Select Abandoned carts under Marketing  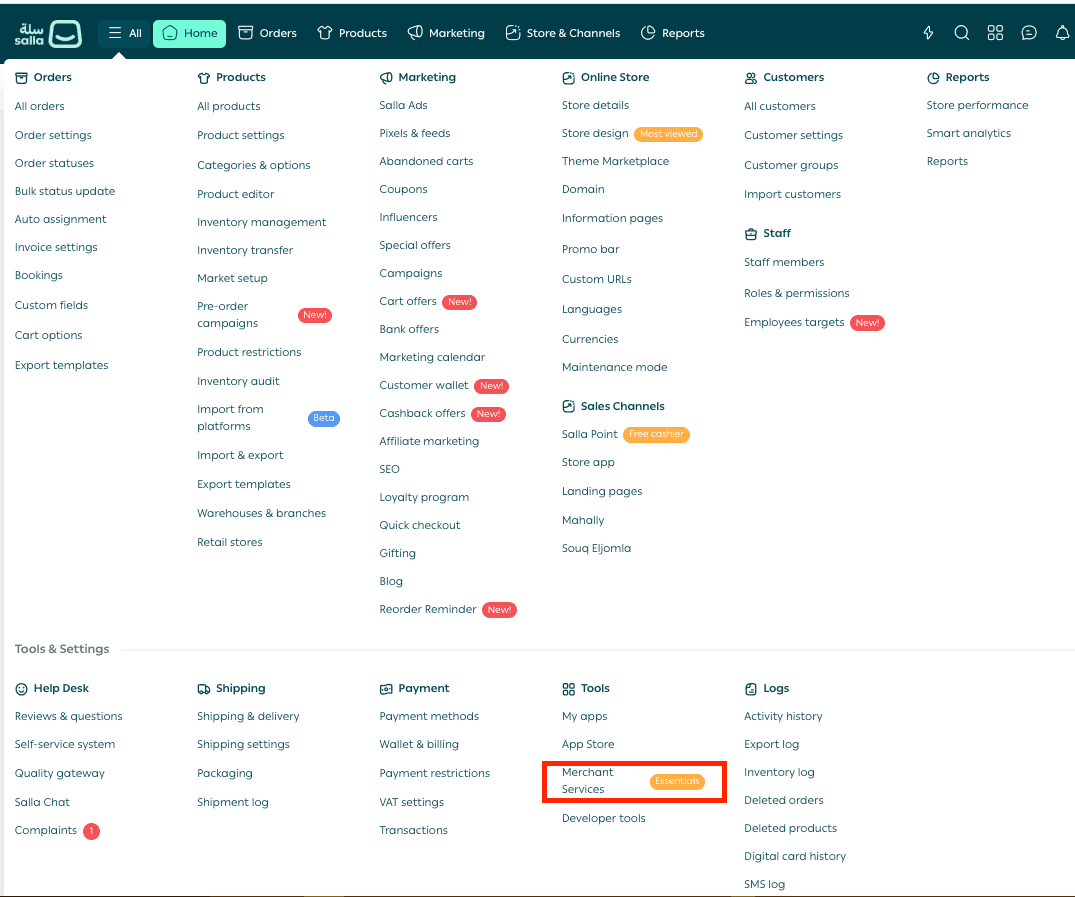[426, 161]
